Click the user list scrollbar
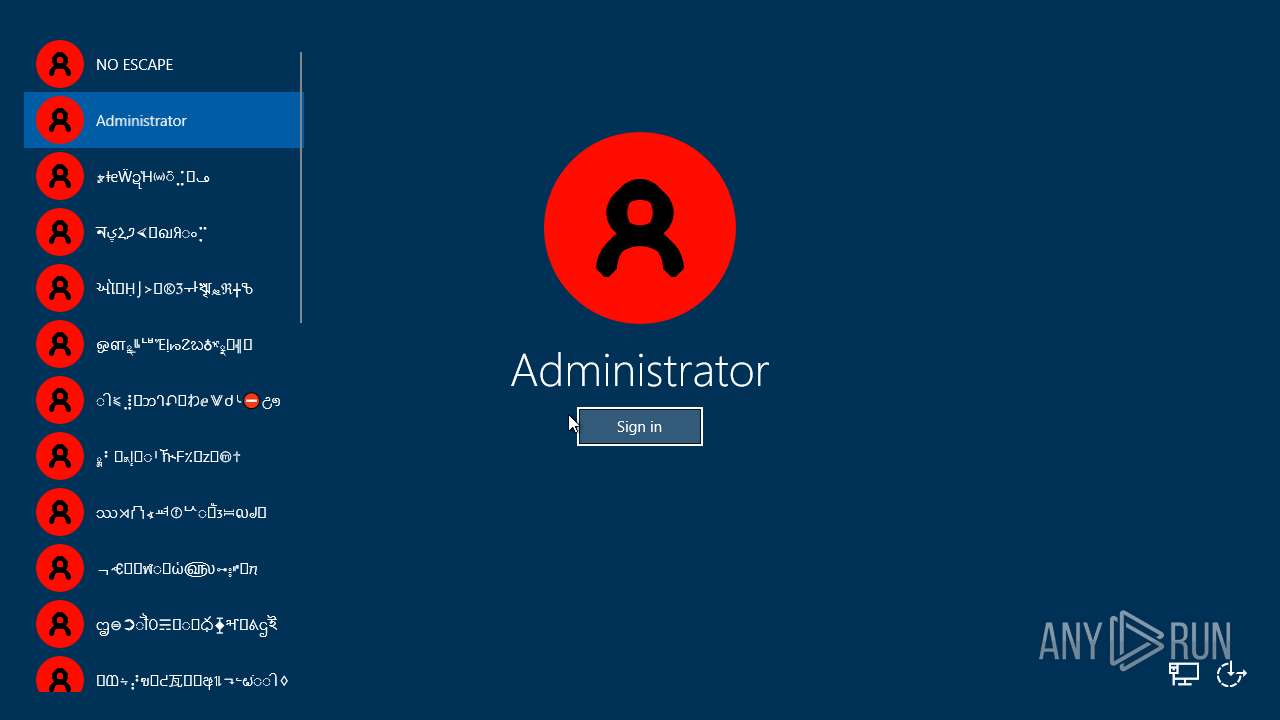This screenshot has width=1280, height=720. [301, 187]
